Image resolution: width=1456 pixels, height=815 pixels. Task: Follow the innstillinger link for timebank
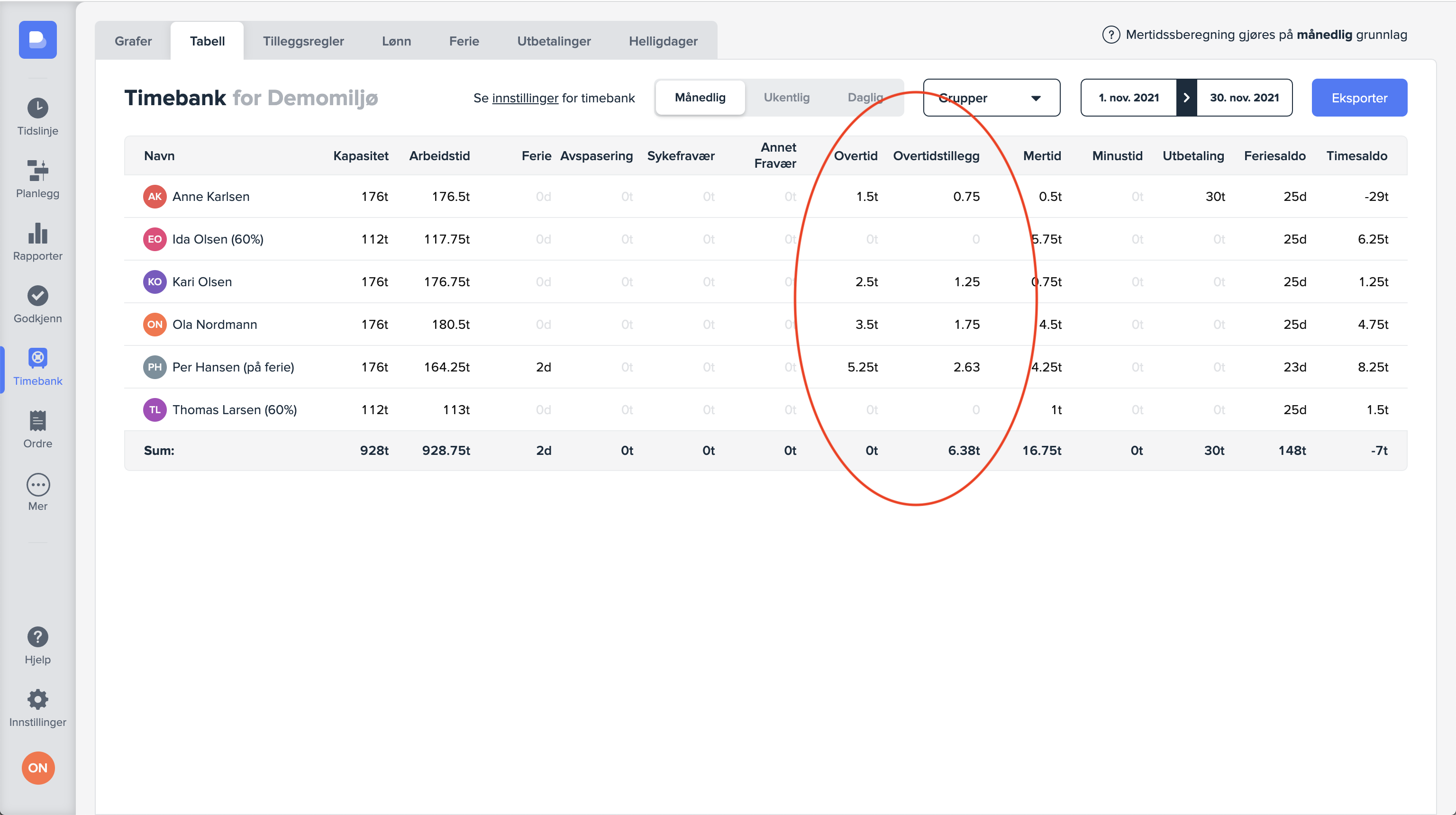[525, 99]
